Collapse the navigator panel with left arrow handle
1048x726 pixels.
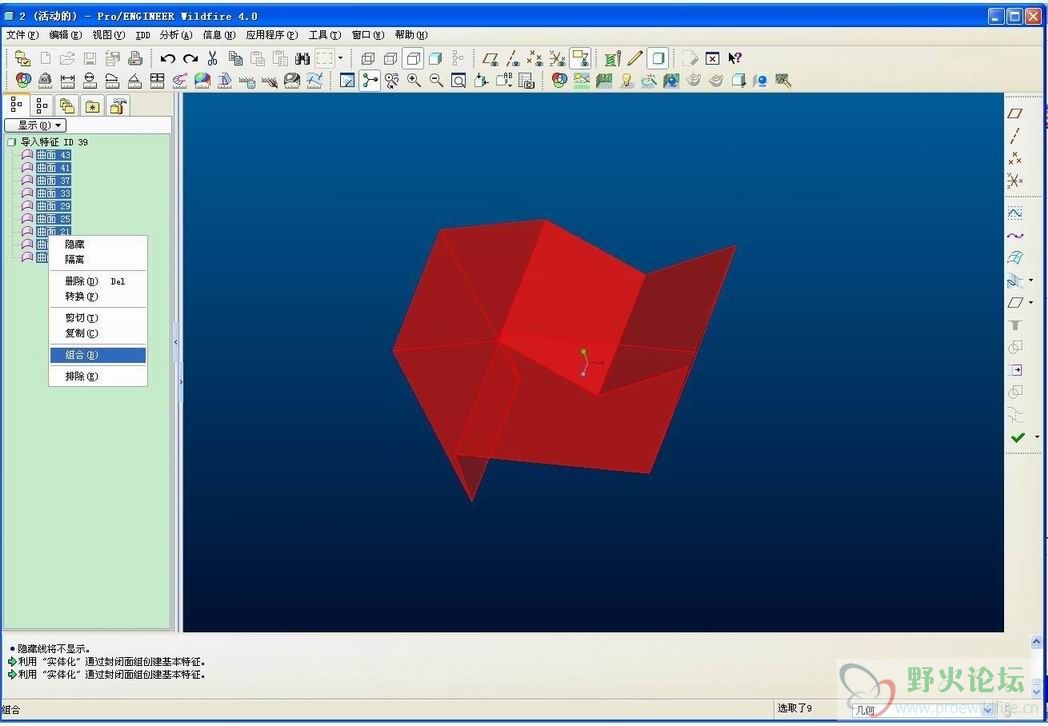[176, 342]
